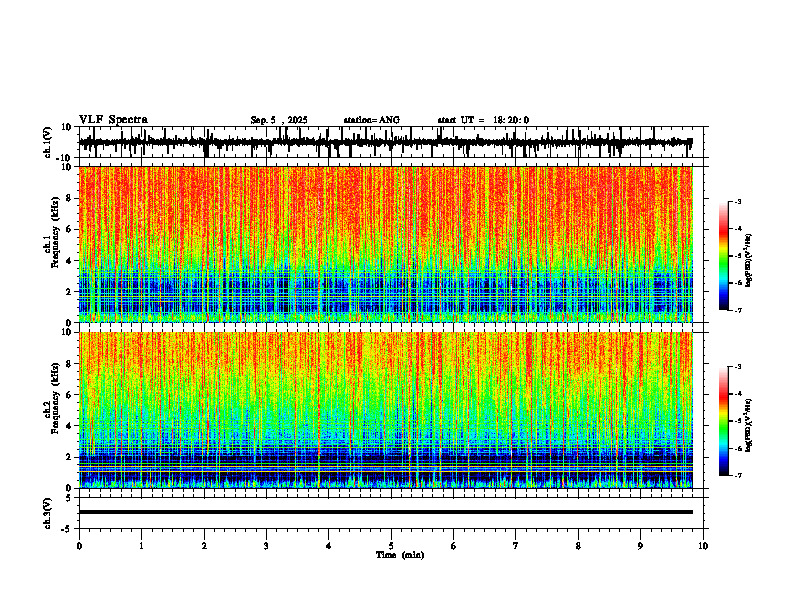This screenshot has width=792, height=612.
Task: Select the date text "Sep. 5, 2025"
Action: point(279,120)
